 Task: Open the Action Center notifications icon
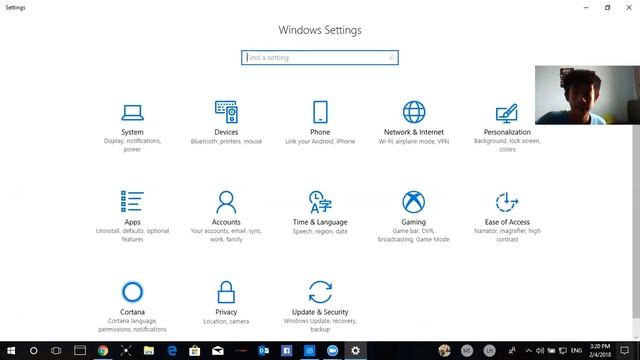(624, 351)
